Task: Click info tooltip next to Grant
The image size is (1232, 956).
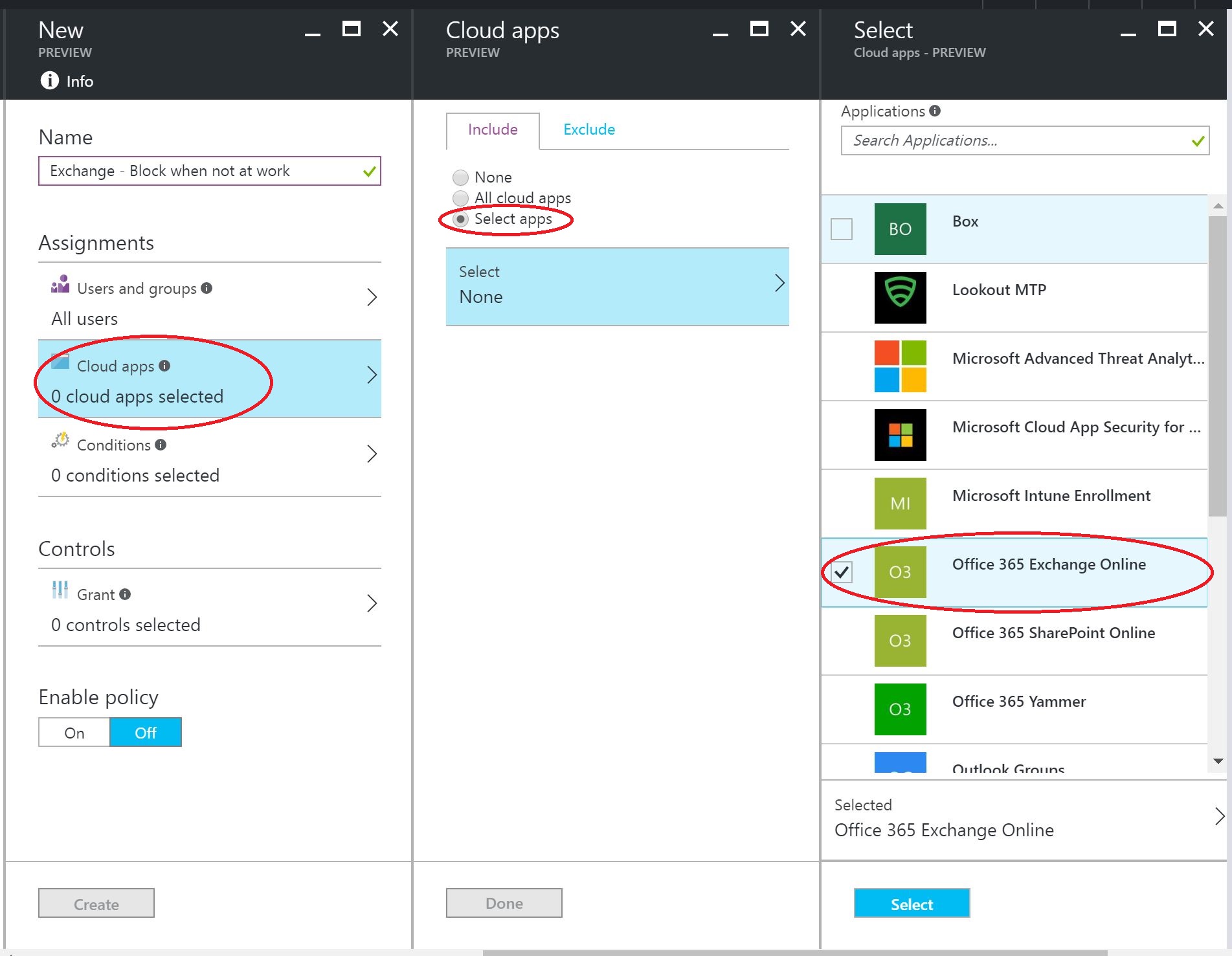Action: pyautogui.click(x=125, y=594)
